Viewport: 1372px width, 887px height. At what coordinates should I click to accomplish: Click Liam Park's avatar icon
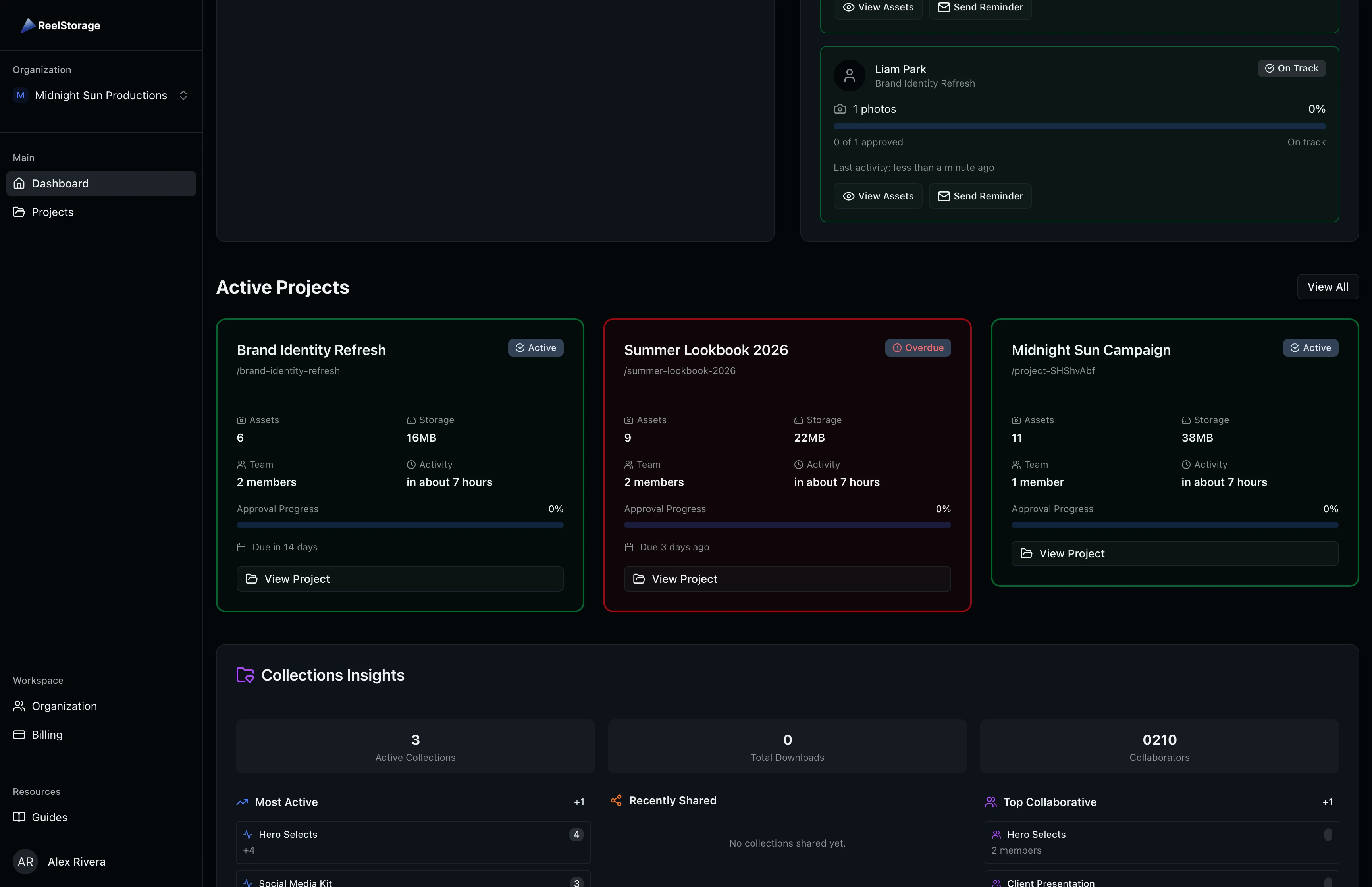[x=849, y=75]
